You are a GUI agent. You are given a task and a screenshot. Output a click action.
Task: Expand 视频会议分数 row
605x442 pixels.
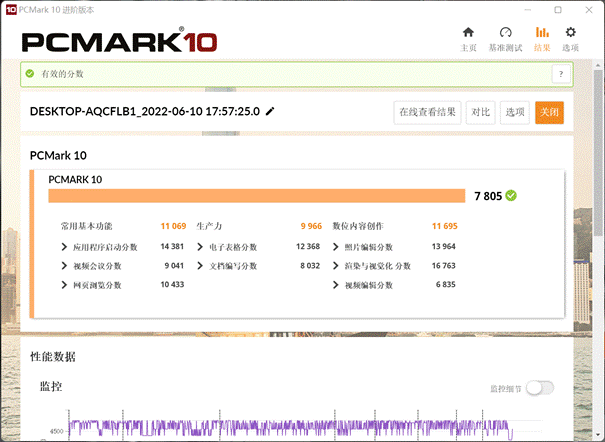click(x=65, y=266)
